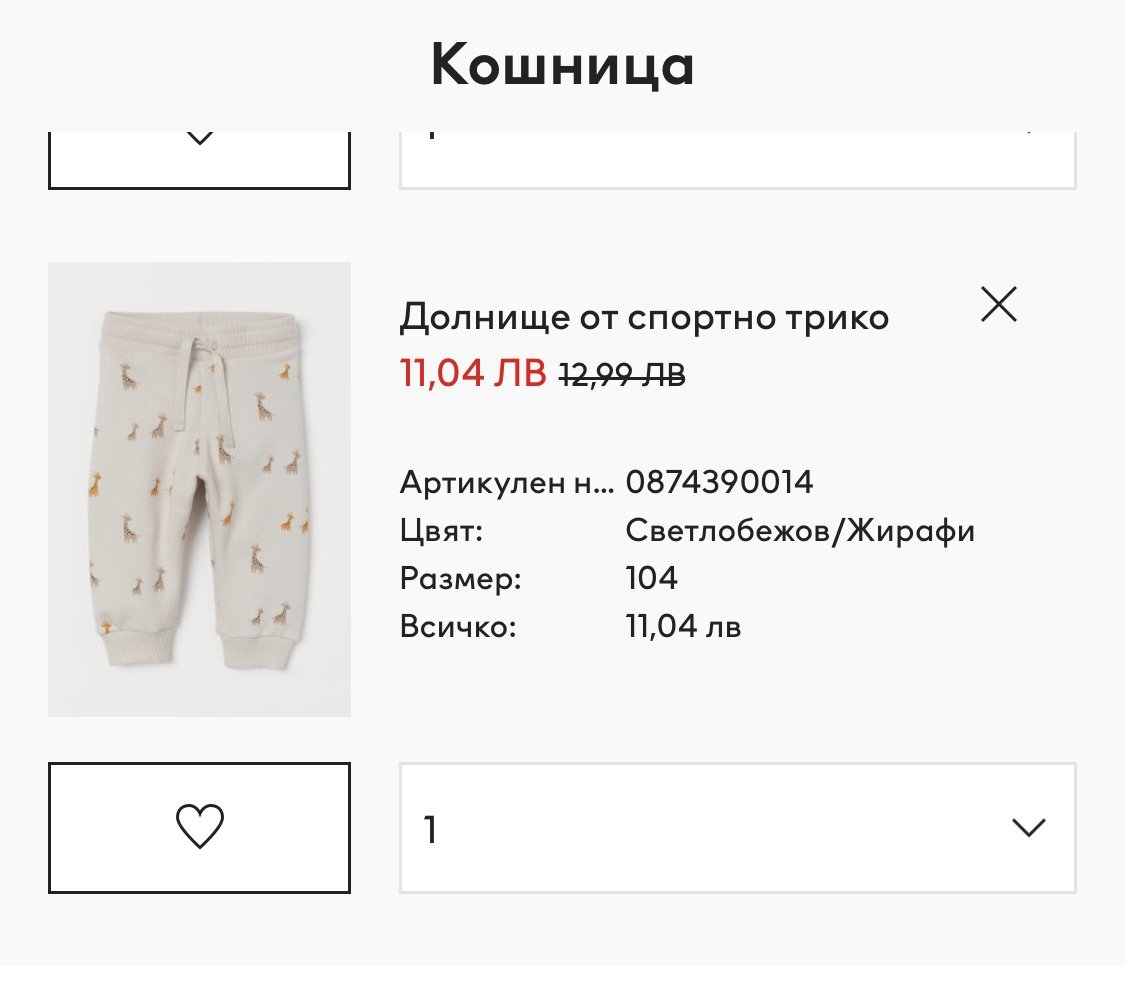
Task: Click the colour value 'Светлобежов/Жирафи'
Action: coord(800,531)
